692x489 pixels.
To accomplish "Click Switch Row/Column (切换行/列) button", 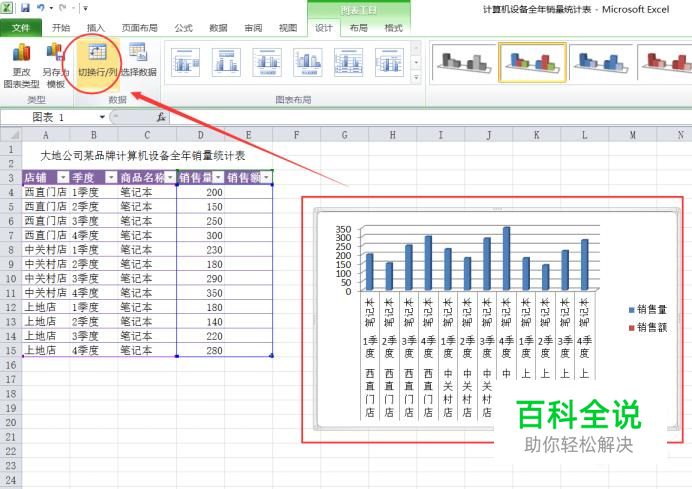I will pos(98,65).
